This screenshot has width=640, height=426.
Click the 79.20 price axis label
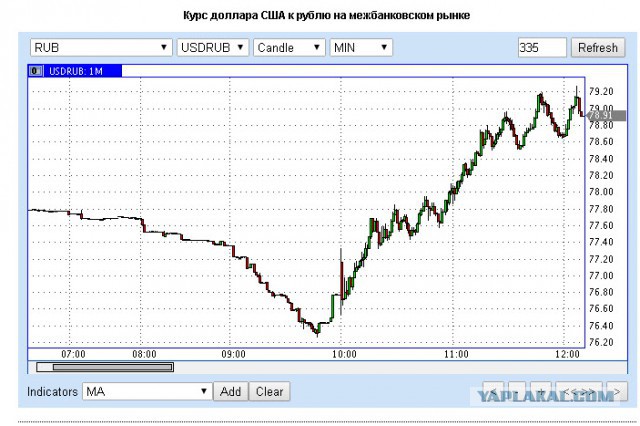[601, 91]
